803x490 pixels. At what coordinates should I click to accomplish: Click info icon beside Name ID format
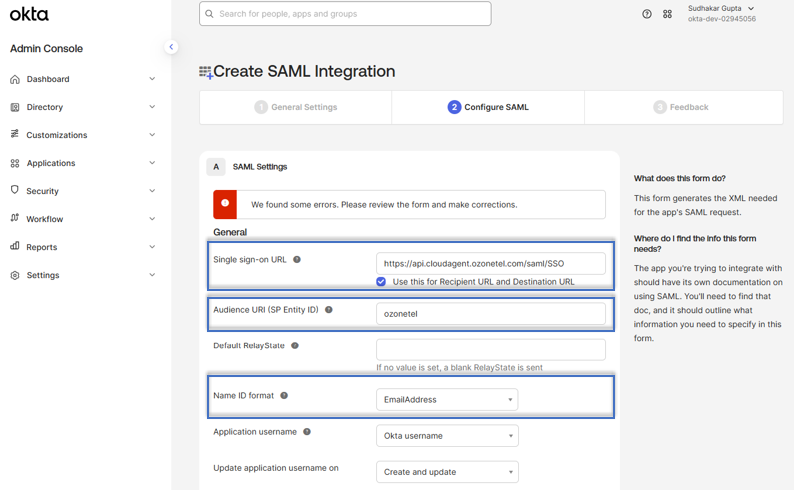click(x=284, y=395)
